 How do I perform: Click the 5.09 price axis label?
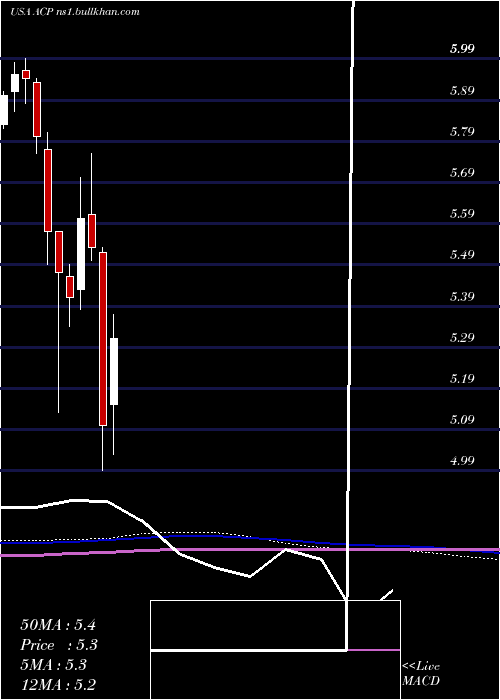click(x=462, y=420)
